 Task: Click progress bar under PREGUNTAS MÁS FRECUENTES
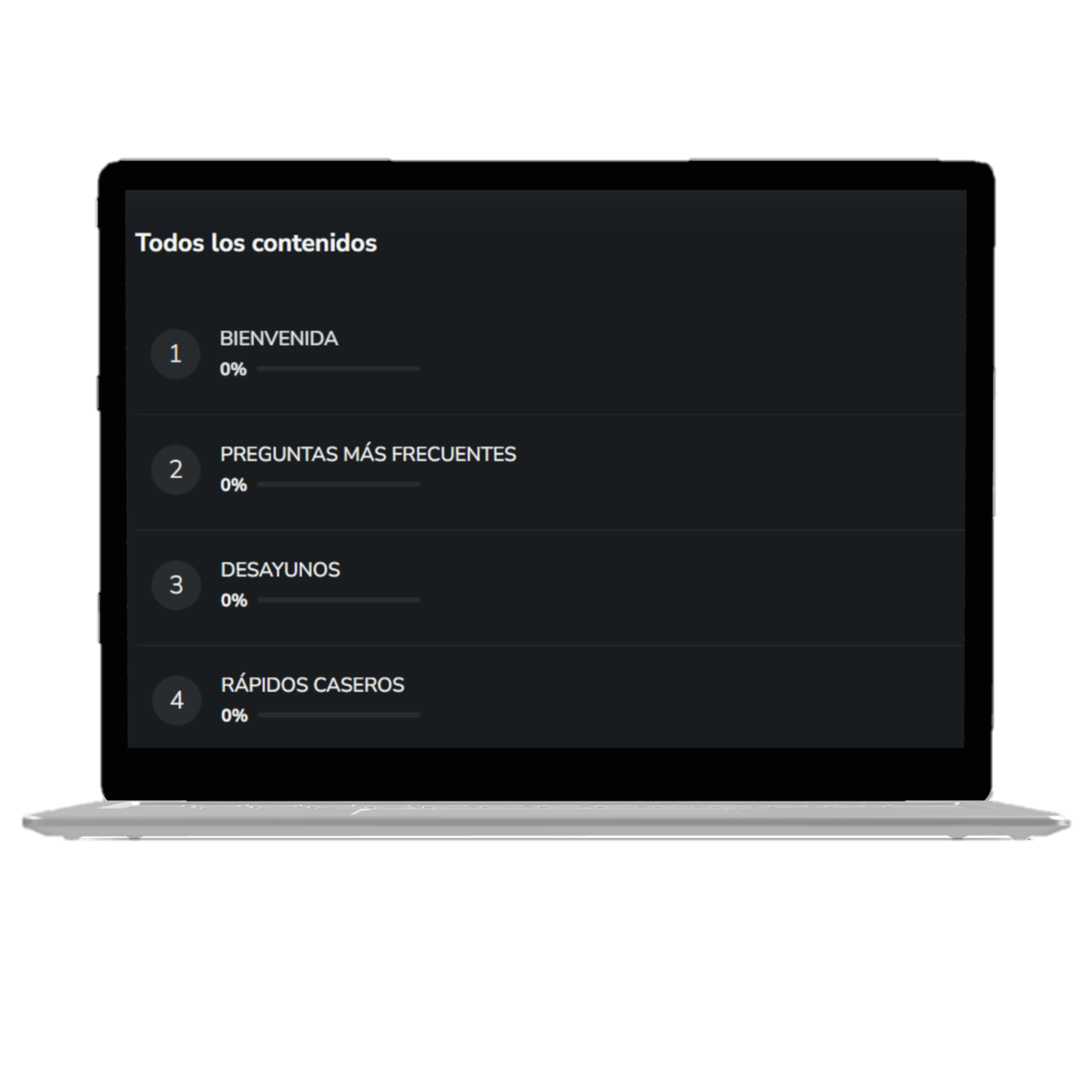(339, 484)
